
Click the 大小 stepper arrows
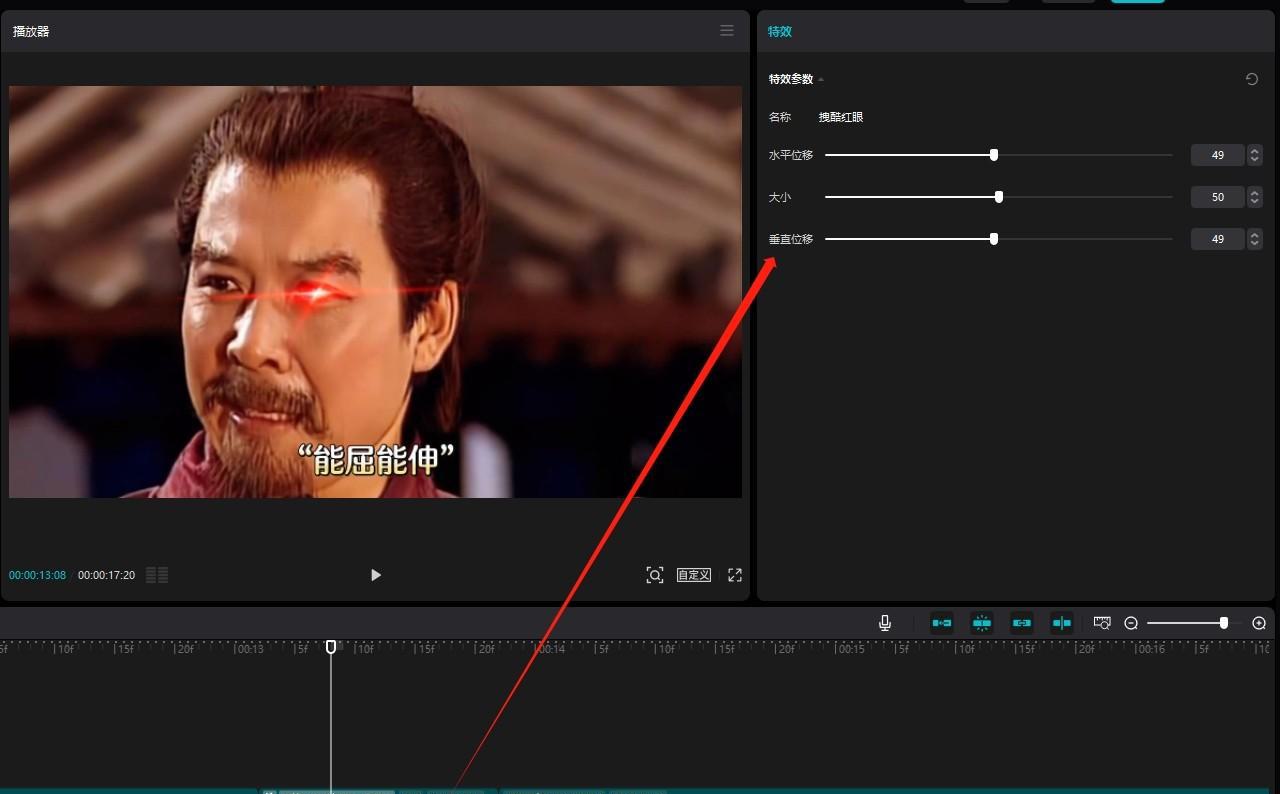point(1255,197)
